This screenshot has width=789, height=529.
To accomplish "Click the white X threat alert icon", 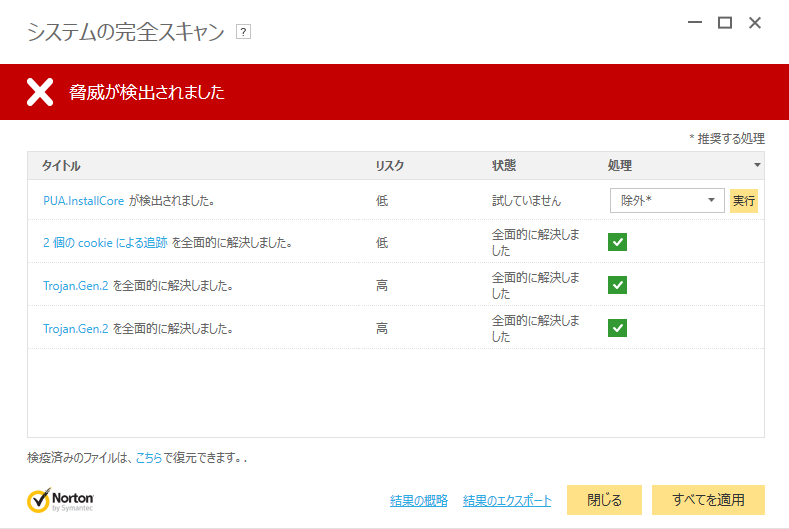I will 40,92.
